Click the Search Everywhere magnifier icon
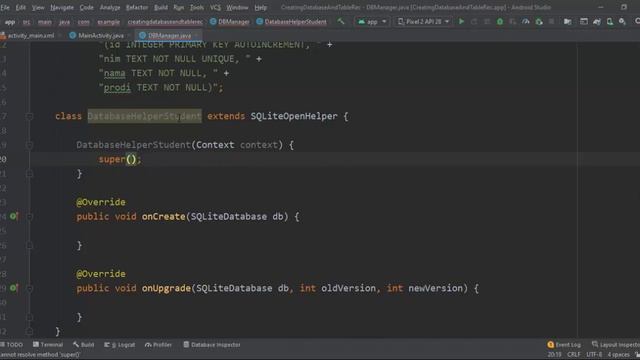 pyautogui.click(x=637, y=22)
